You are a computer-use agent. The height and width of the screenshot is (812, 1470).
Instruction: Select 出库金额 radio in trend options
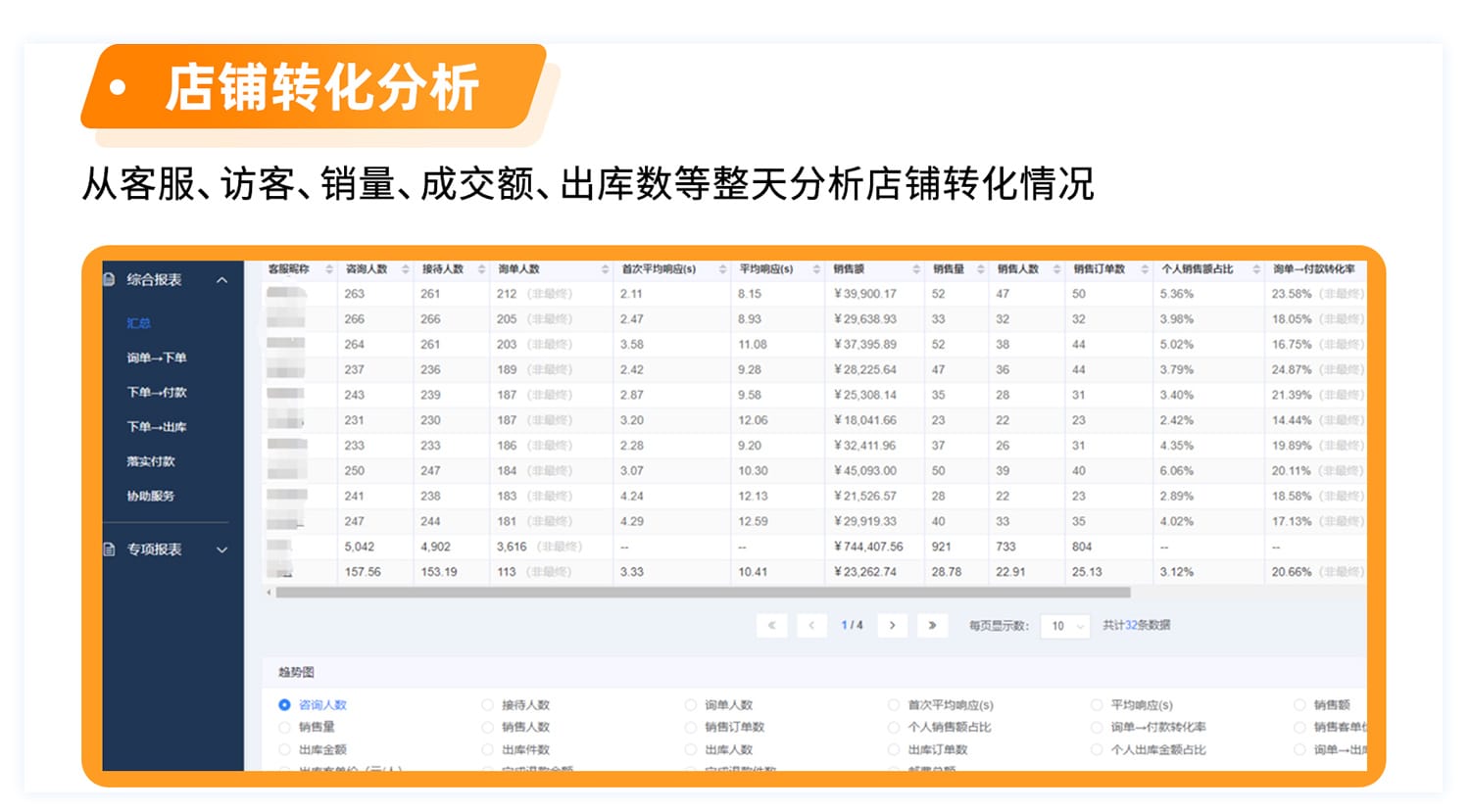[x=284, y=750]
